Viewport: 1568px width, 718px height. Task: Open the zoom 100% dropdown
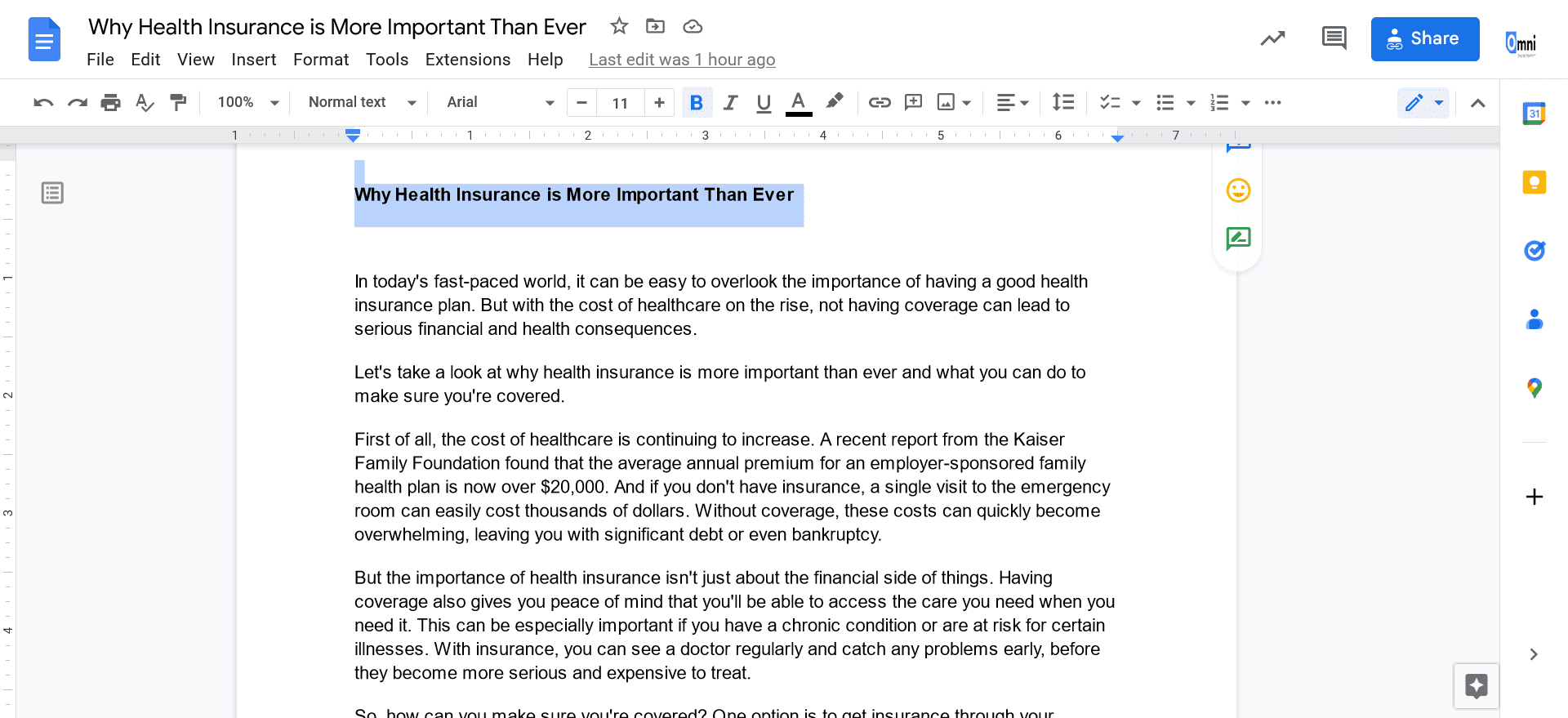pyautogui.click(x=248, y=102)
